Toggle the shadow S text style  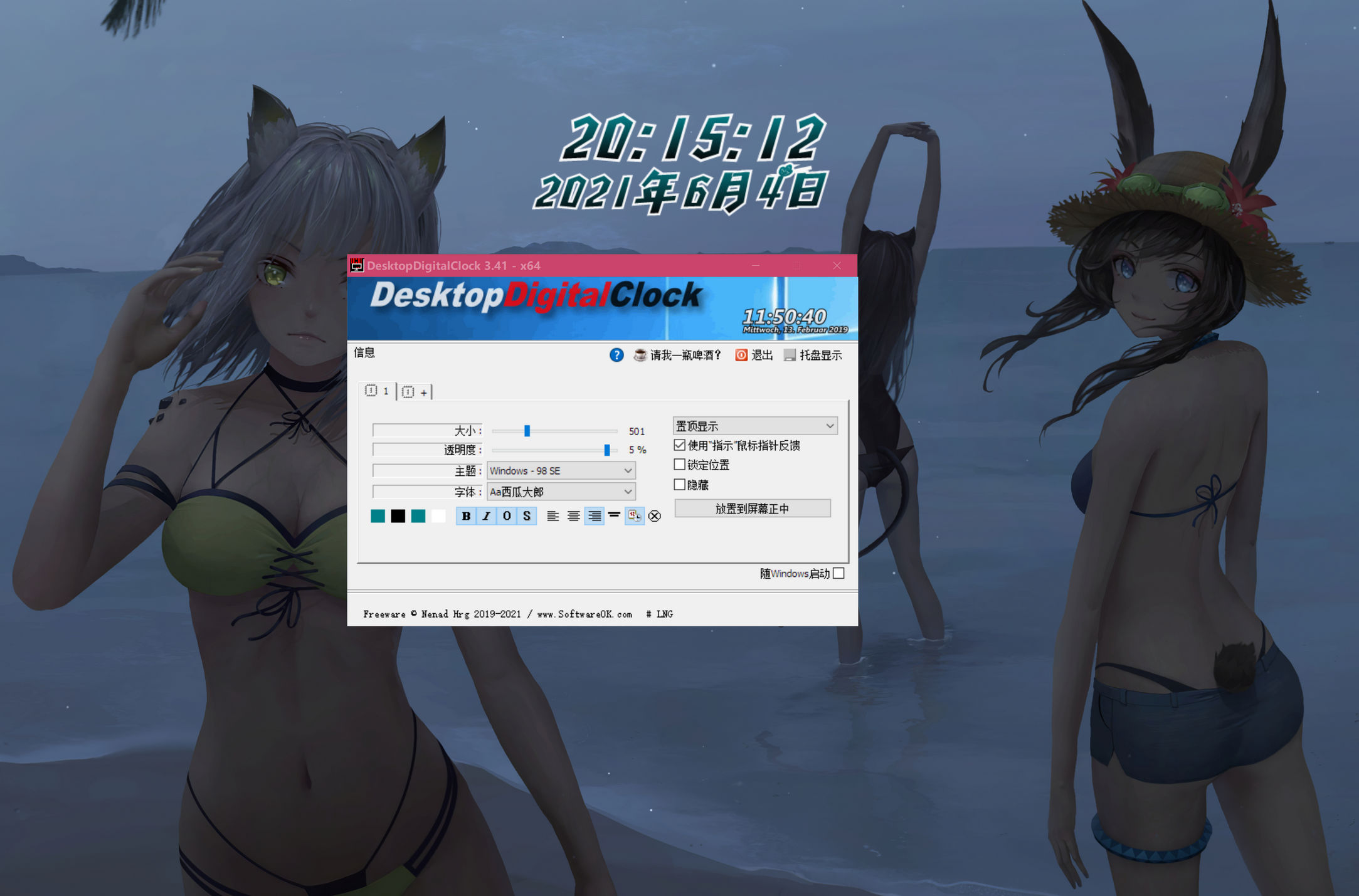tap(527, 516)
